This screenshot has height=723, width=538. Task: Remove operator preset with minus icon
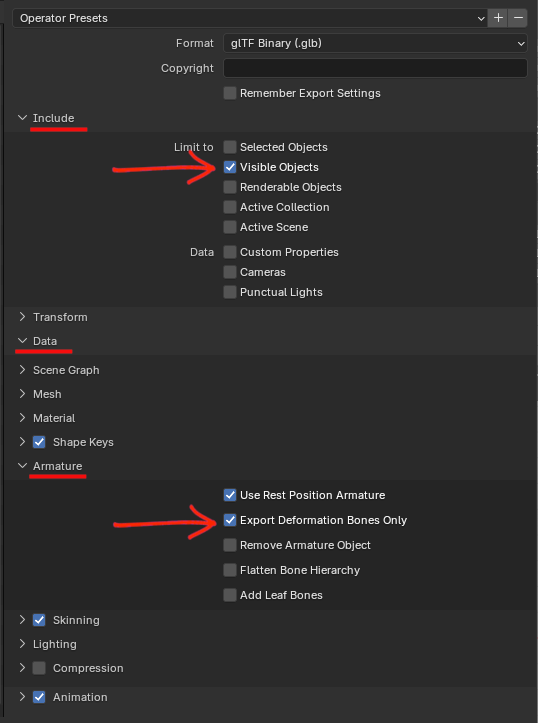518,18
